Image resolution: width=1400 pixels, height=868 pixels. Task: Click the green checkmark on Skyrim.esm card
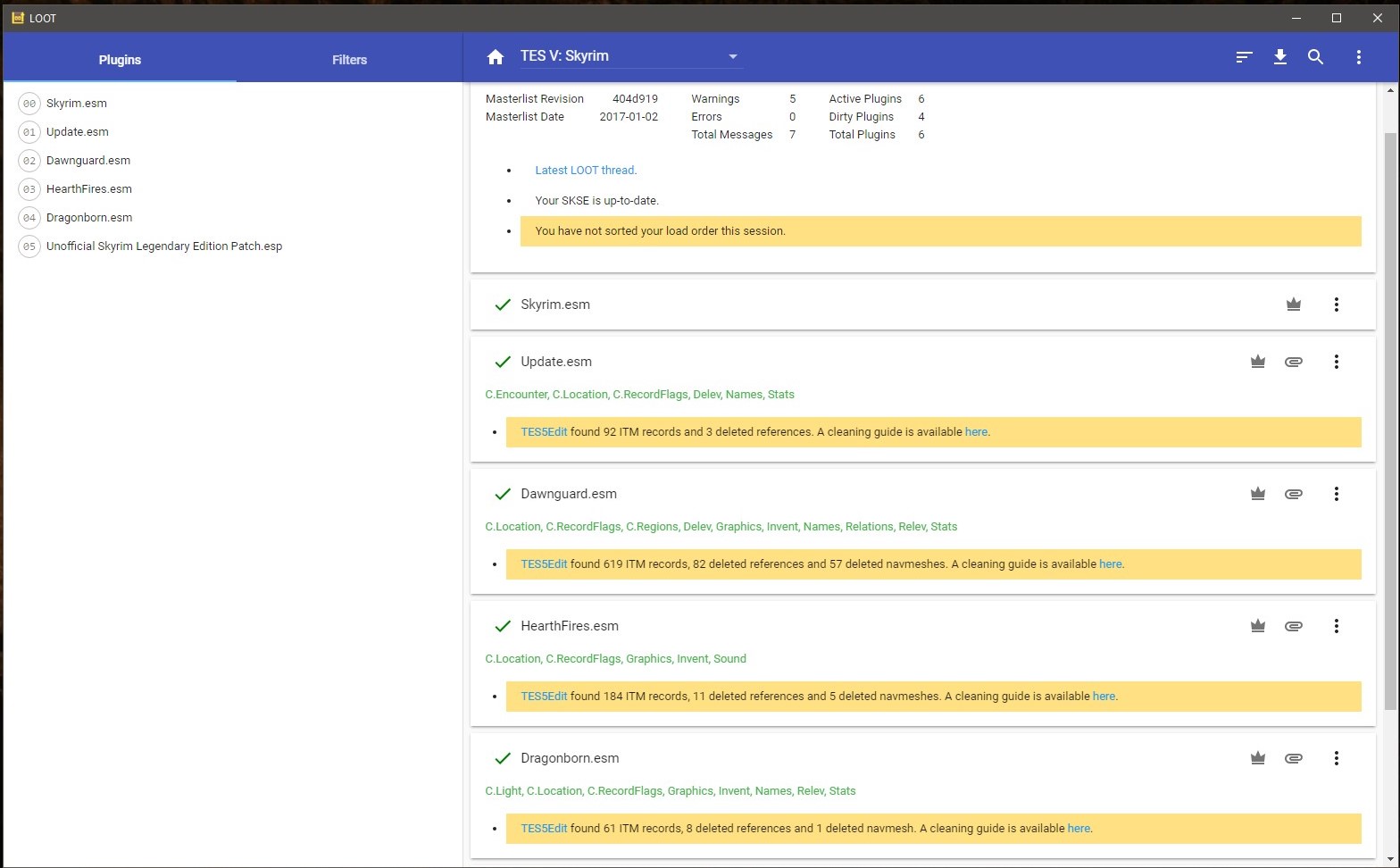coord(503,305)
